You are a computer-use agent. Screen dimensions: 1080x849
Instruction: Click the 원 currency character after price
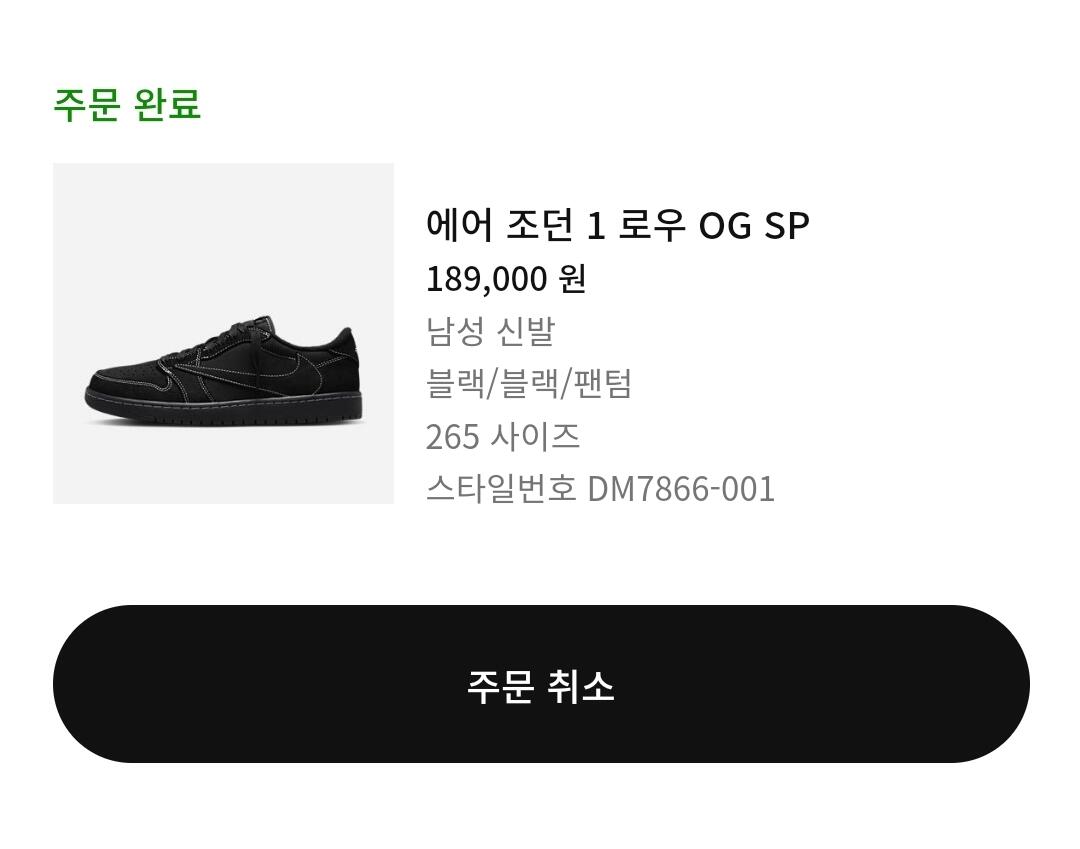click(572, 279)
